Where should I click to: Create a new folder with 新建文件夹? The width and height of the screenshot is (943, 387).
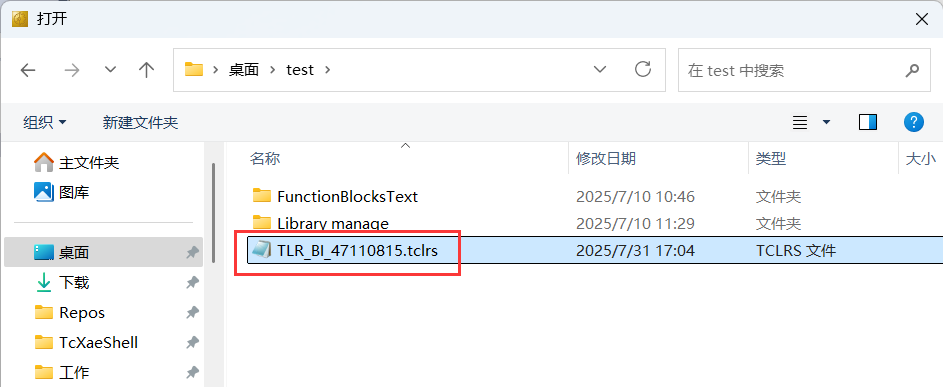[140, 123]
